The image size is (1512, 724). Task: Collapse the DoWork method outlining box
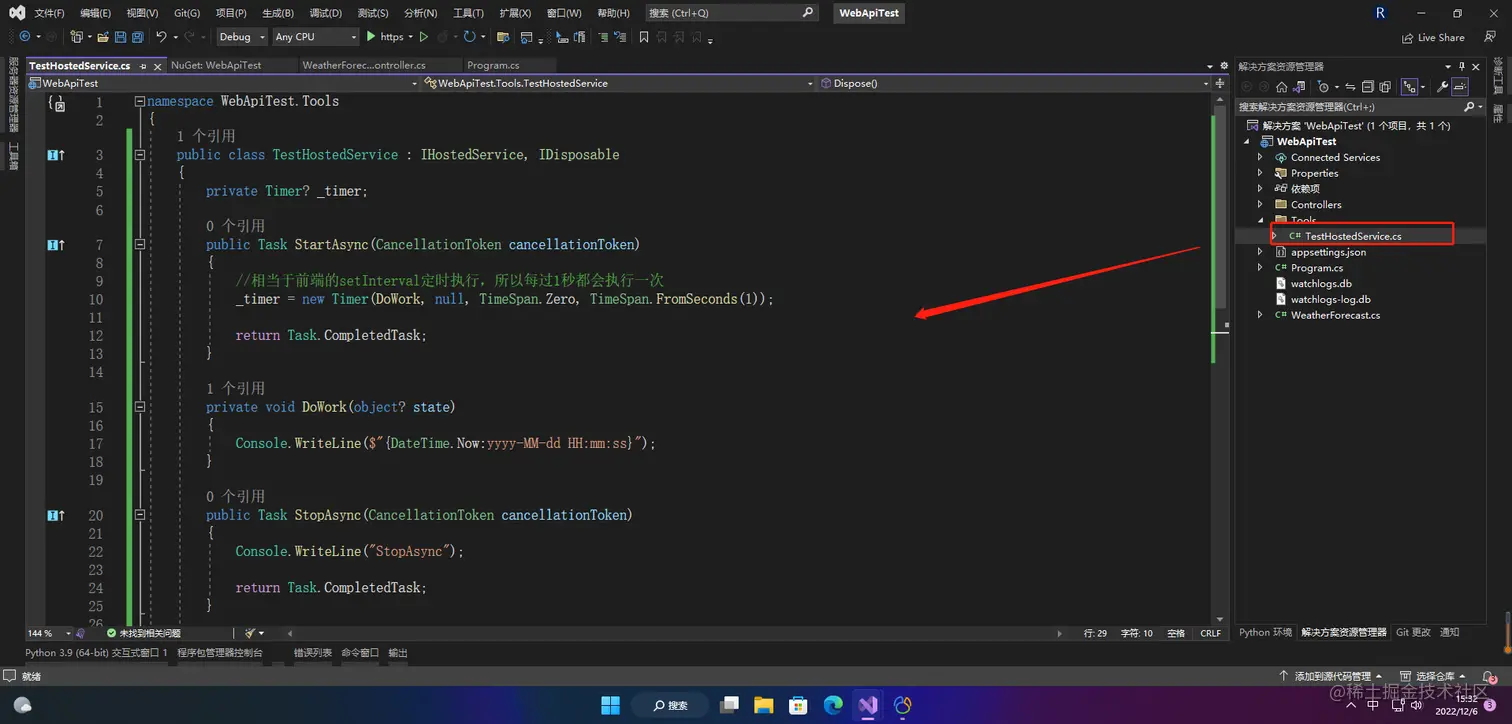[140, 407]
